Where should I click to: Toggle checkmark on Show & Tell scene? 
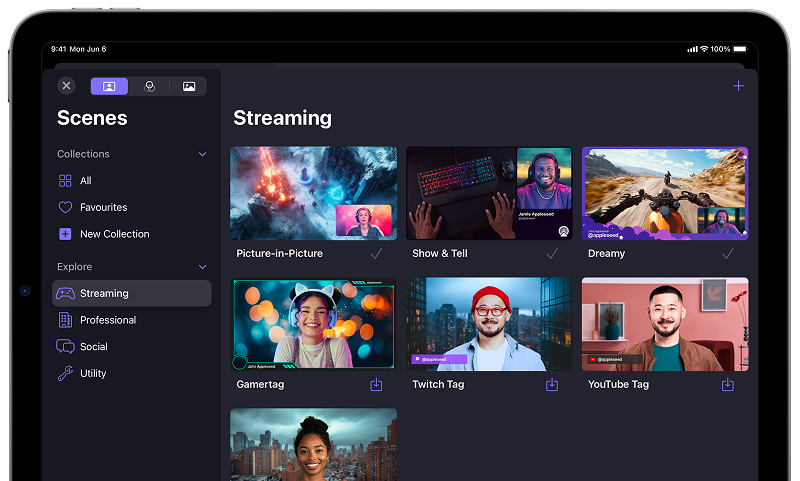coord(552,254)
